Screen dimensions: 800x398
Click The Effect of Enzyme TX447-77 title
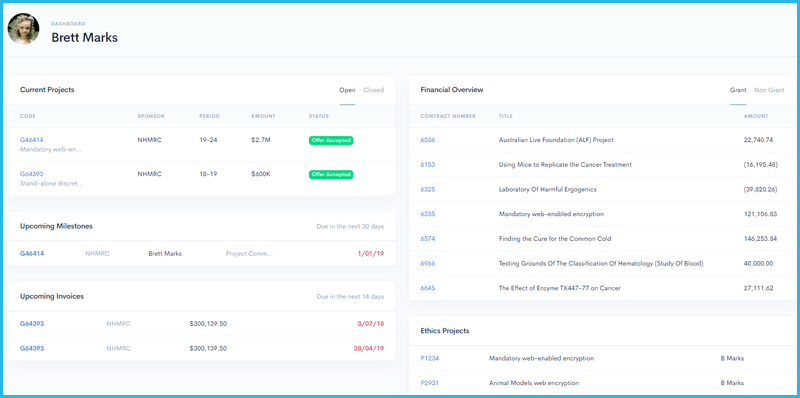560,288
